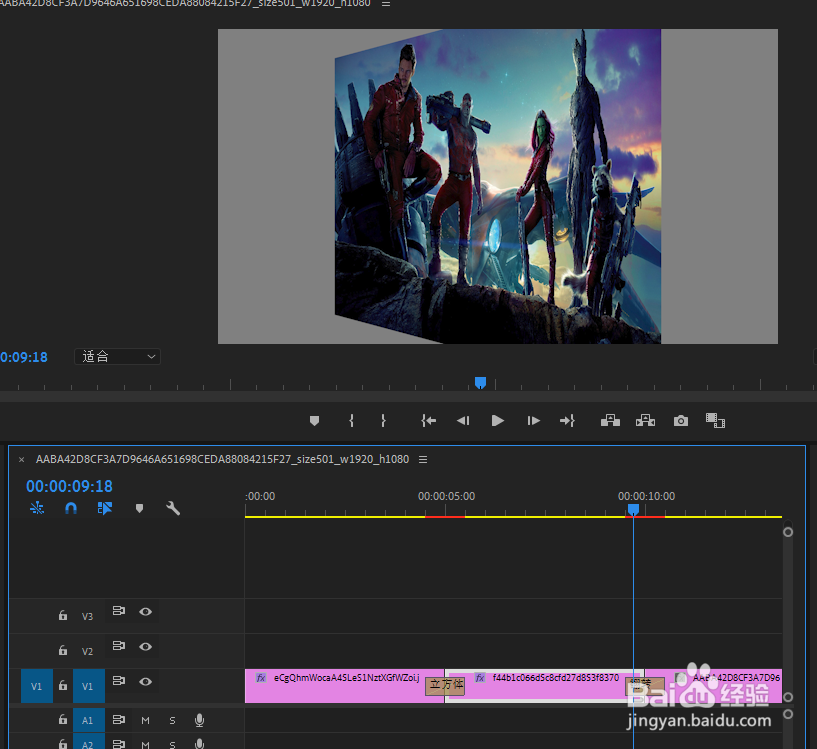Screen dimensions: 817x749
Task: Mark In point in the program monitor
Action: 351,421
